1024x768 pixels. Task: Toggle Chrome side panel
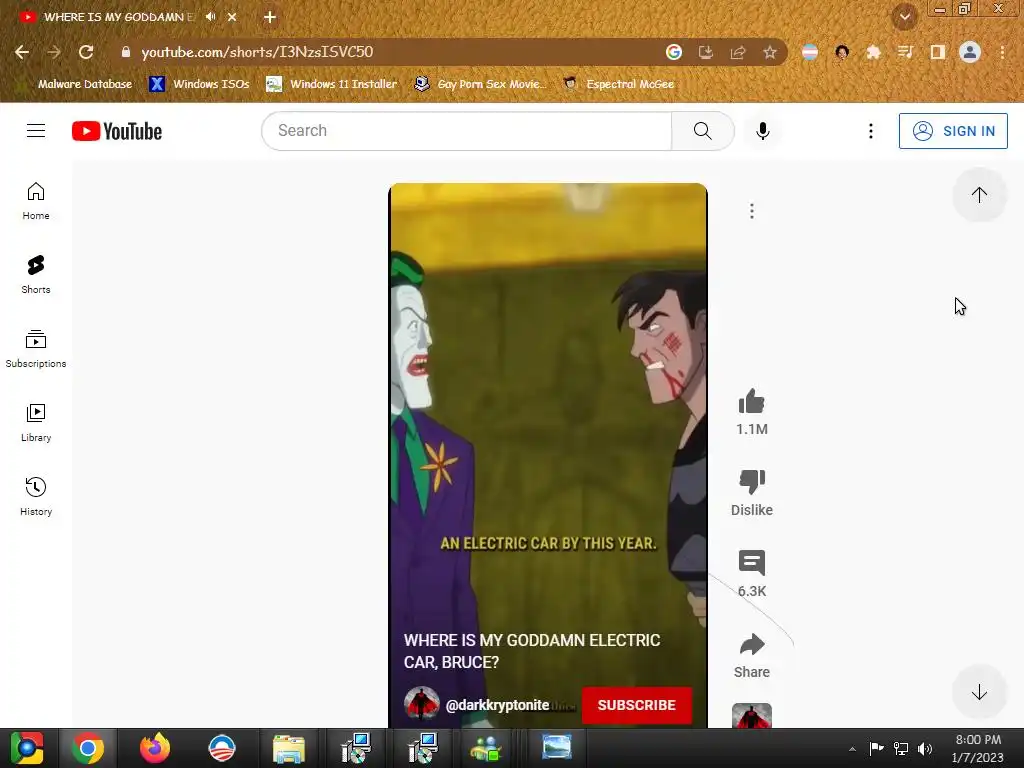point(938,52)
